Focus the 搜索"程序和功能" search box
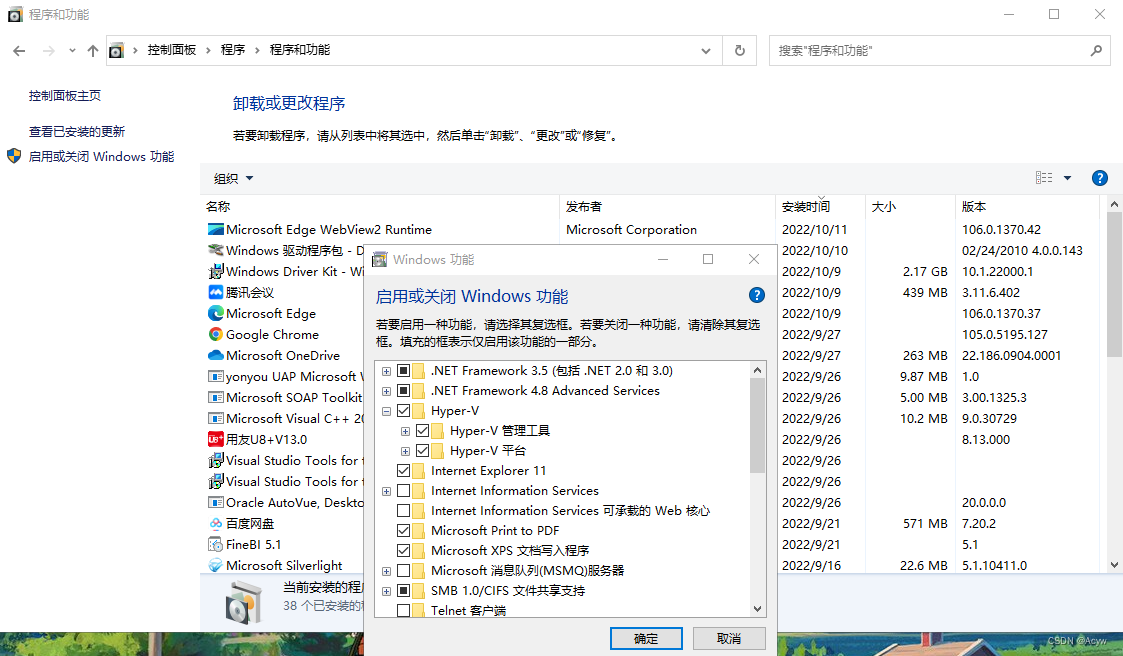Image resolution: width=1123 pixels, height=656 pixels. pos(940,51)
